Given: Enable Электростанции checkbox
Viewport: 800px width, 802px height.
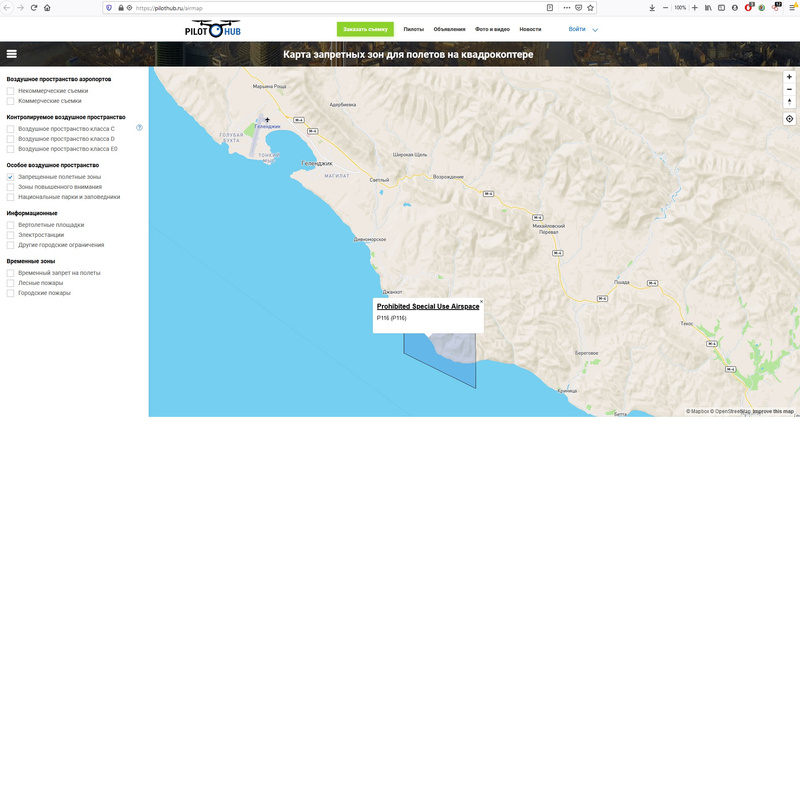Looking at the screenshot, I should pyautogui.click(x=10, y=235).
